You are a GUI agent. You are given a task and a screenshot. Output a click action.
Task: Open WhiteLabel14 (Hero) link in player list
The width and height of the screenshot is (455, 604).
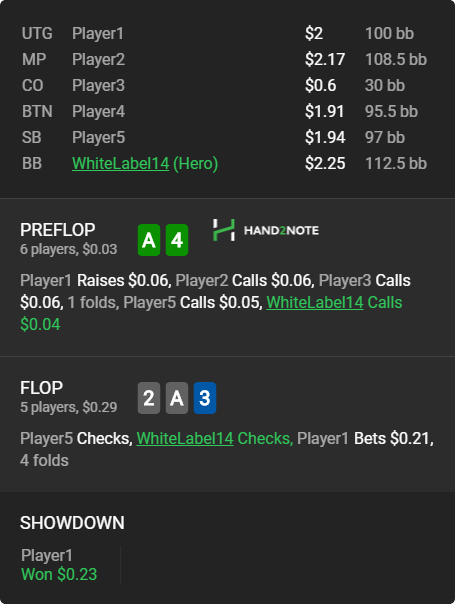145,163
